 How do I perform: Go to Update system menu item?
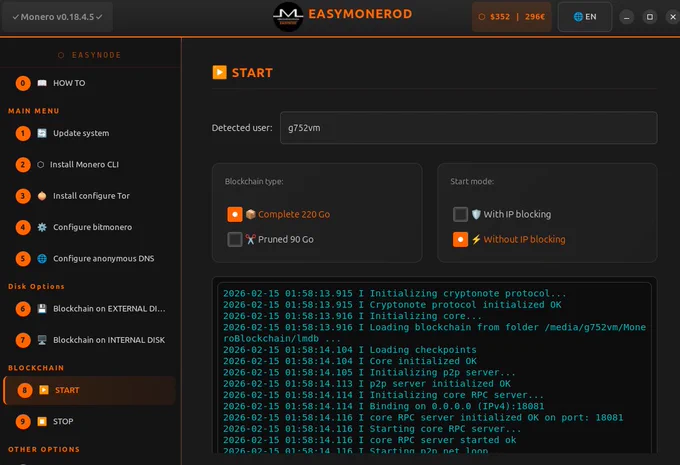click(x=90, y=133)
